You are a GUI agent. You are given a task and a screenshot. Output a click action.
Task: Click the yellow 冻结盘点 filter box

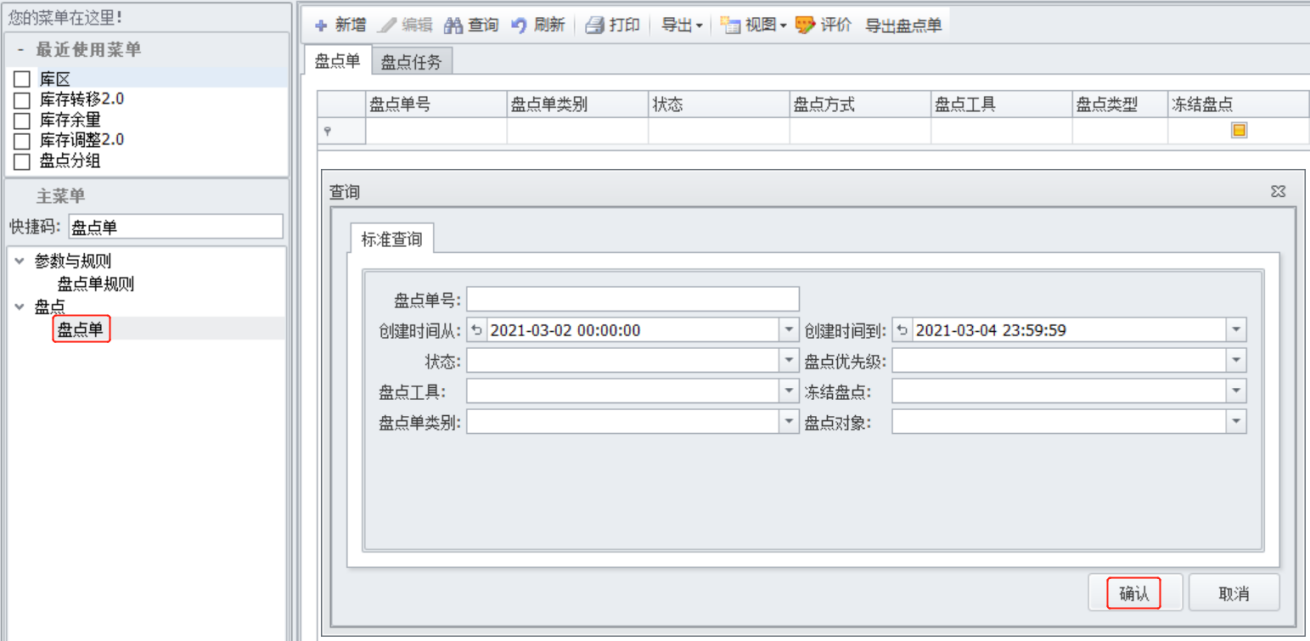pyautogui.click(x=1239, y=130)
